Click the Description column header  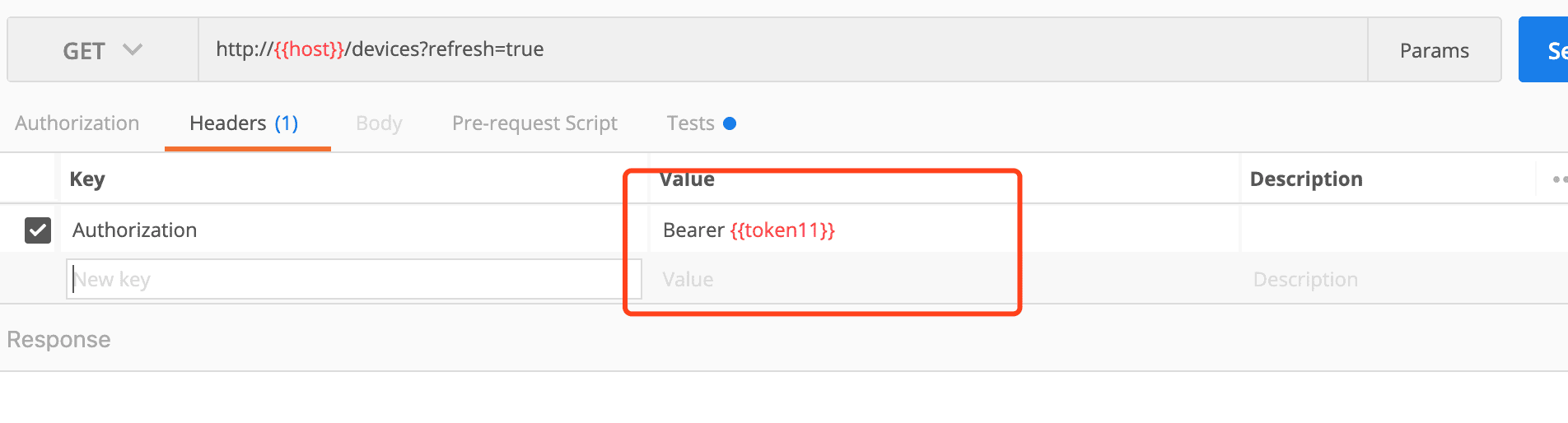(x=1306, y=179)
